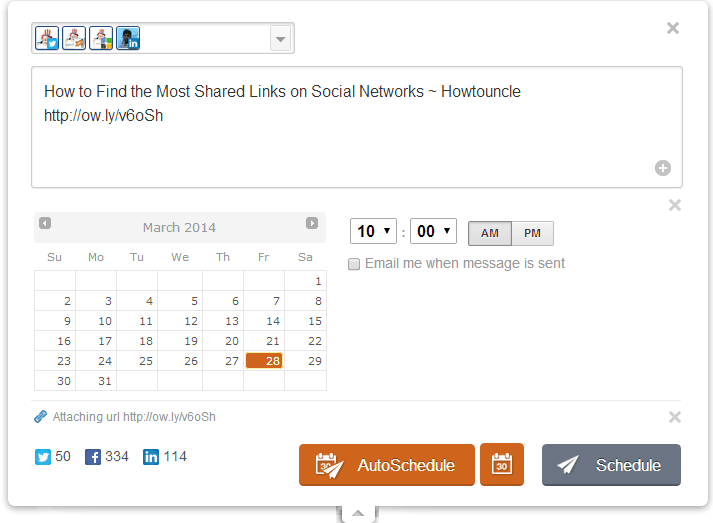
Task: Click the plus icon in the message box
Action: [662, 168]
